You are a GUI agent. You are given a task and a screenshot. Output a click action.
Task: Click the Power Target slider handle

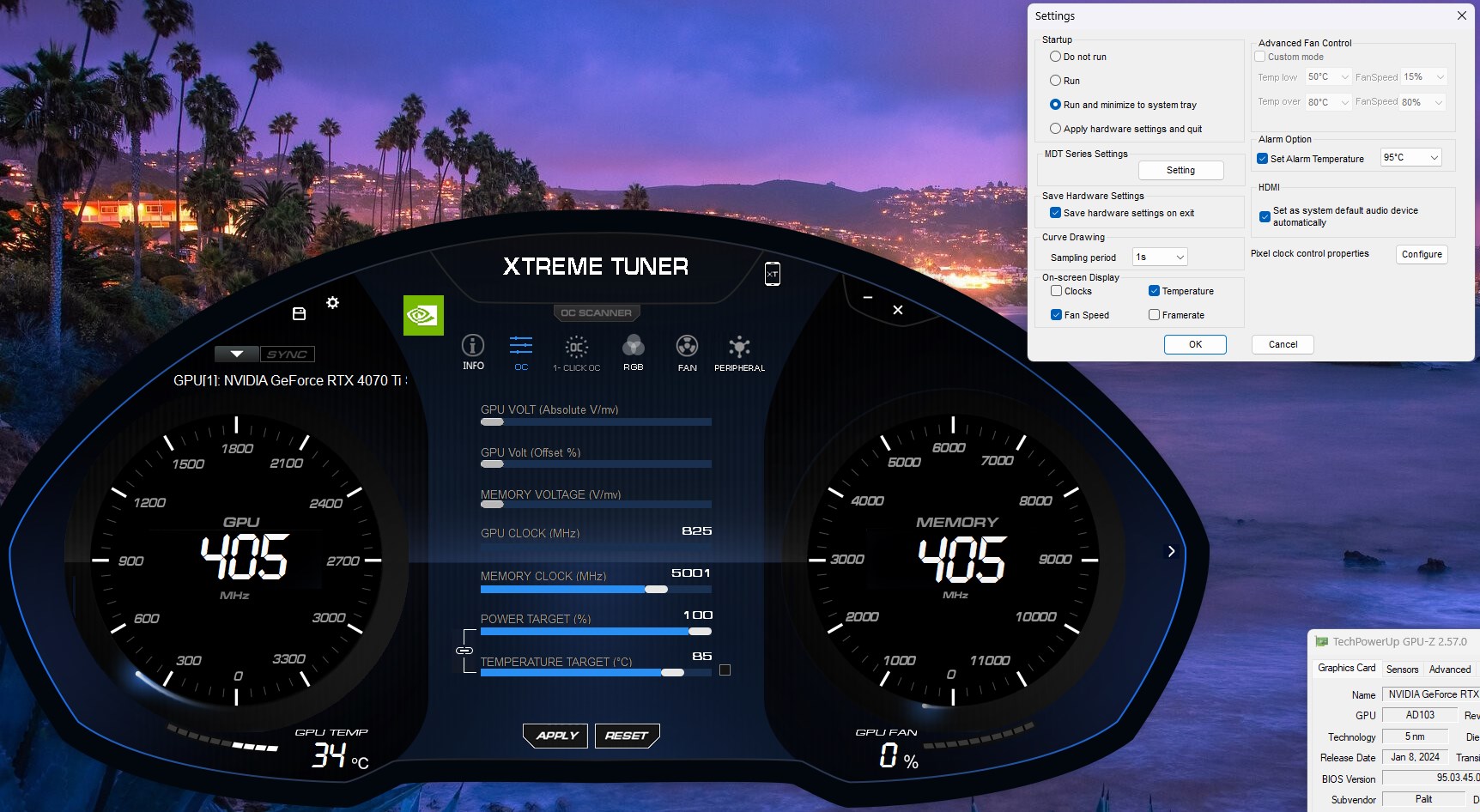click(x=700, y=631)
